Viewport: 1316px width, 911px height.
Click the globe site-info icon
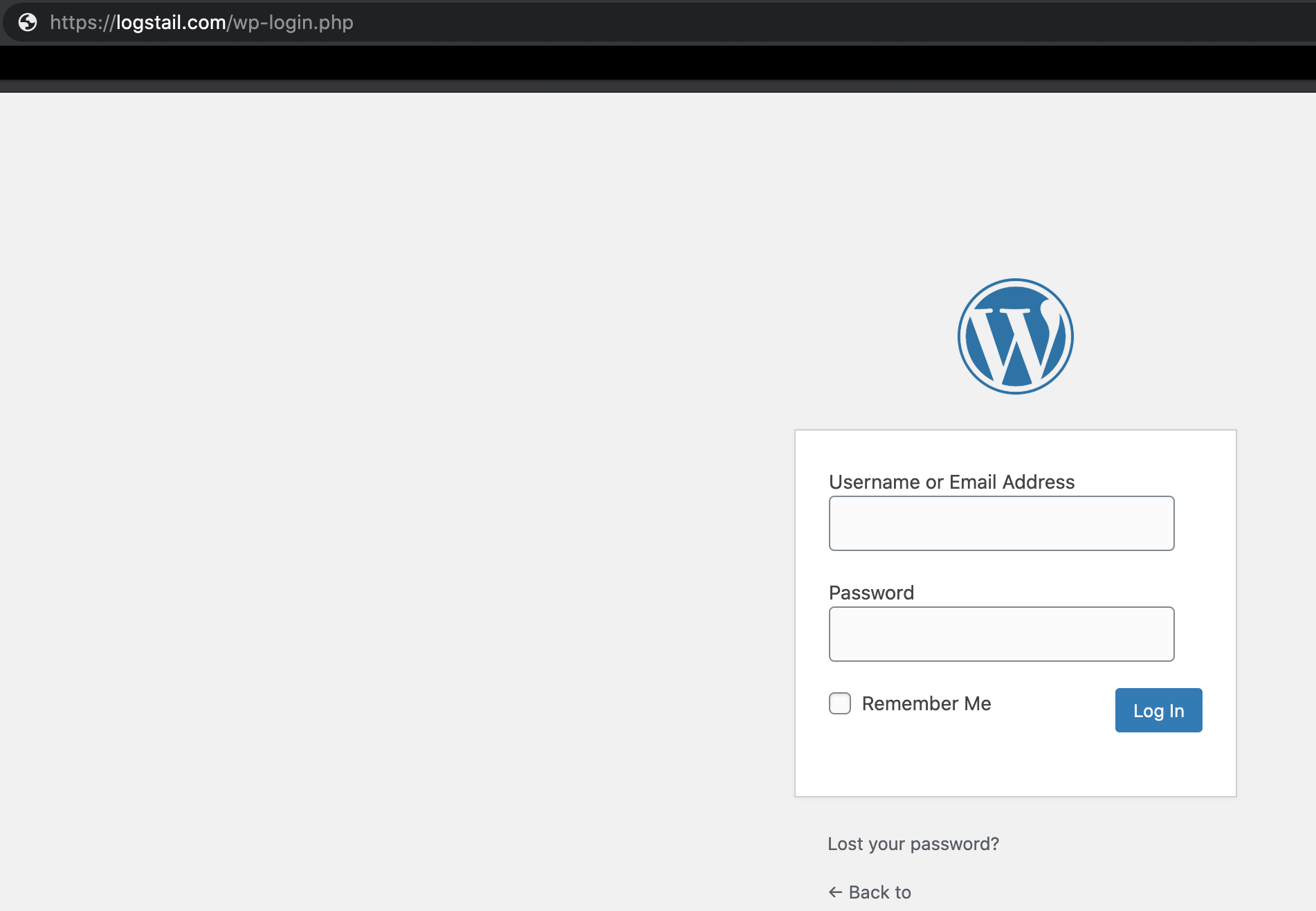[28, 22]
